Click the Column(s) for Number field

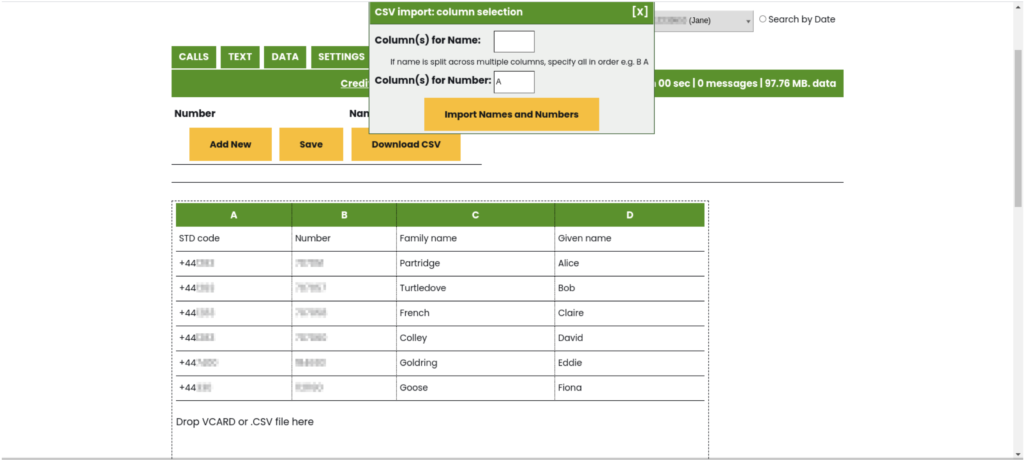(514, 81)
